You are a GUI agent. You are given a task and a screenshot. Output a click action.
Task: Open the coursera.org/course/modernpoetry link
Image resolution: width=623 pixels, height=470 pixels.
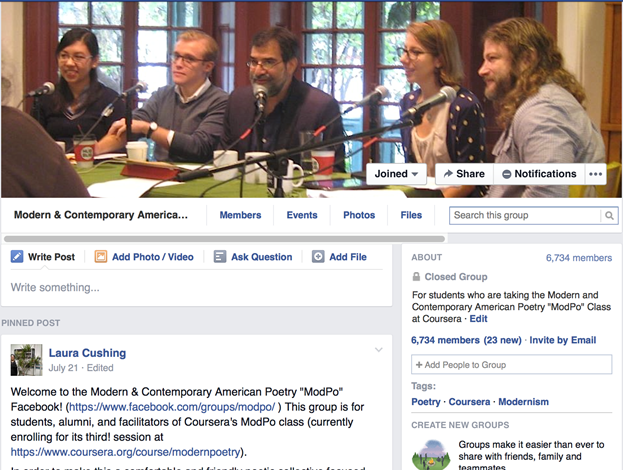coord(126,452)
